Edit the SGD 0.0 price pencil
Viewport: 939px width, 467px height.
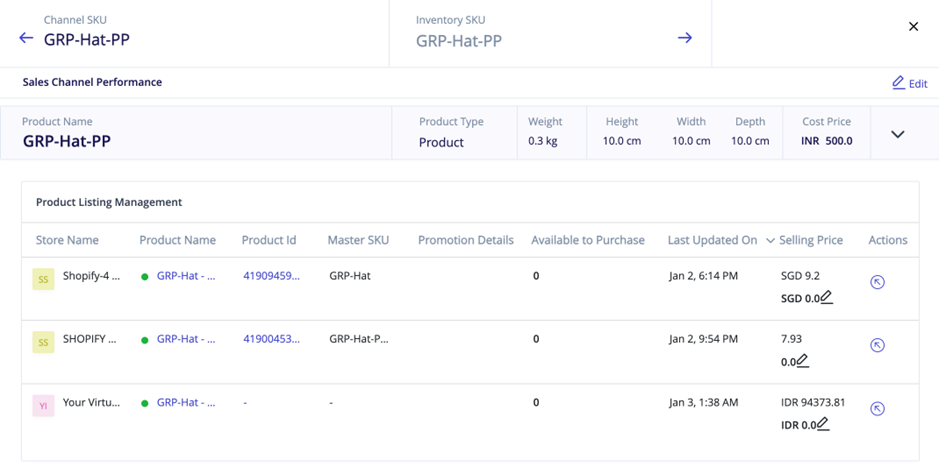pyautogui.click(x=826, y=297)
